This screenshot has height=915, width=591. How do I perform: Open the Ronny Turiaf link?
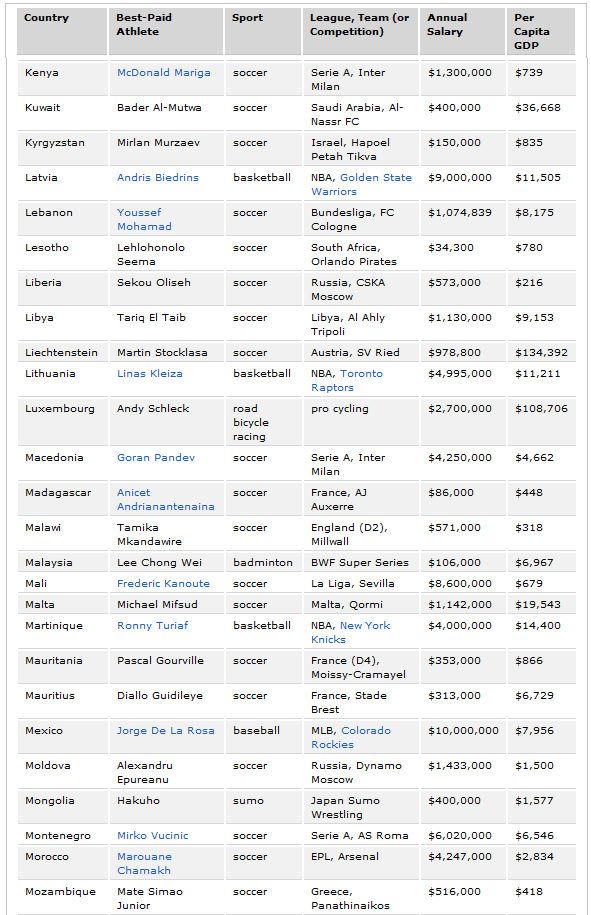tap(152, 626)
